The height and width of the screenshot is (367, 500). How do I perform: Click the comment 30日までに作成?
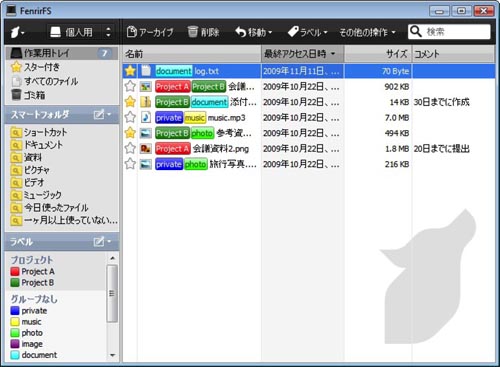(x=441, y=102)
